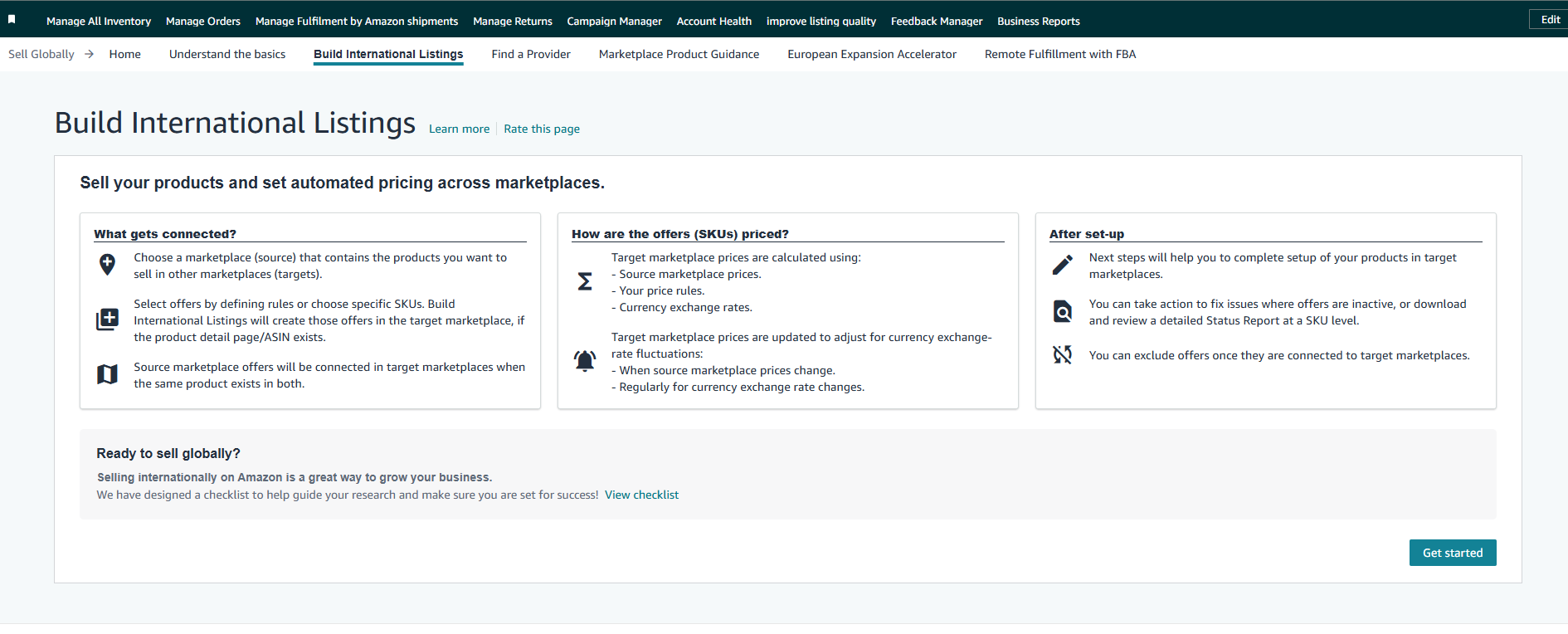Click View checklist link
Viewport: 1568px width, 634px height.
point(641,495)
